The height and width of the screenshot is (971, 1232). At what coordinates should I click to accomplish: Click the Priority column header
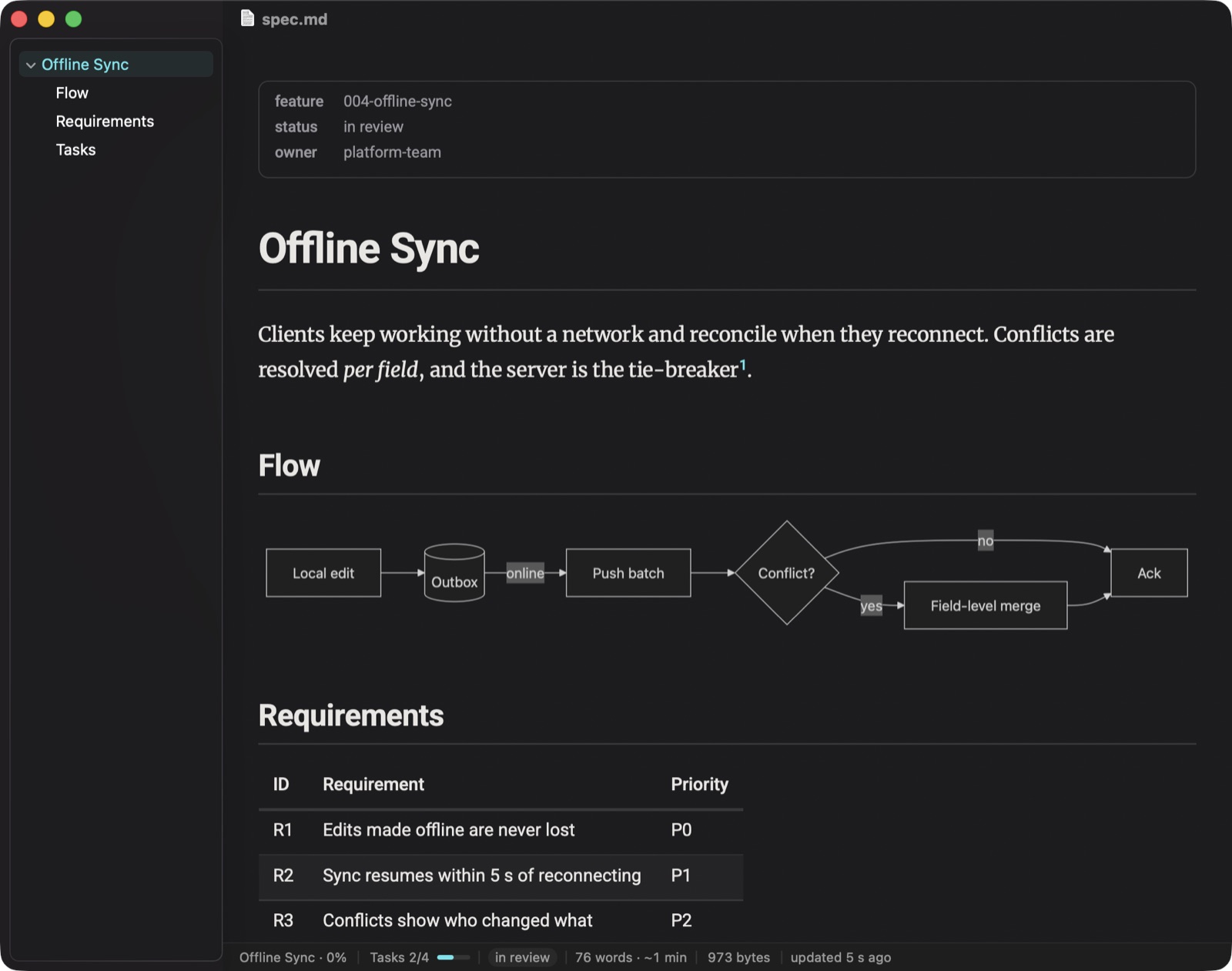tap(699, 785)
